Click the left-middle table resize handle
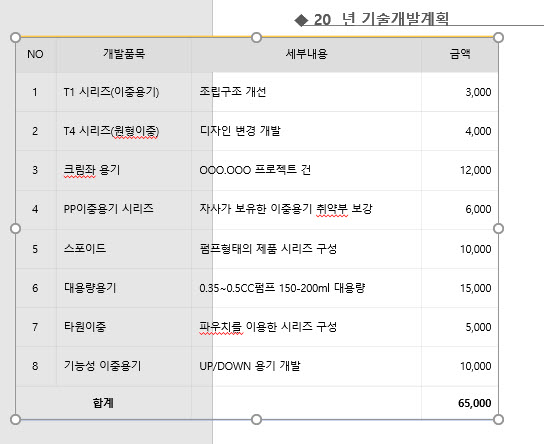This screenshot has width=544, height=444. tap(16, 229)
